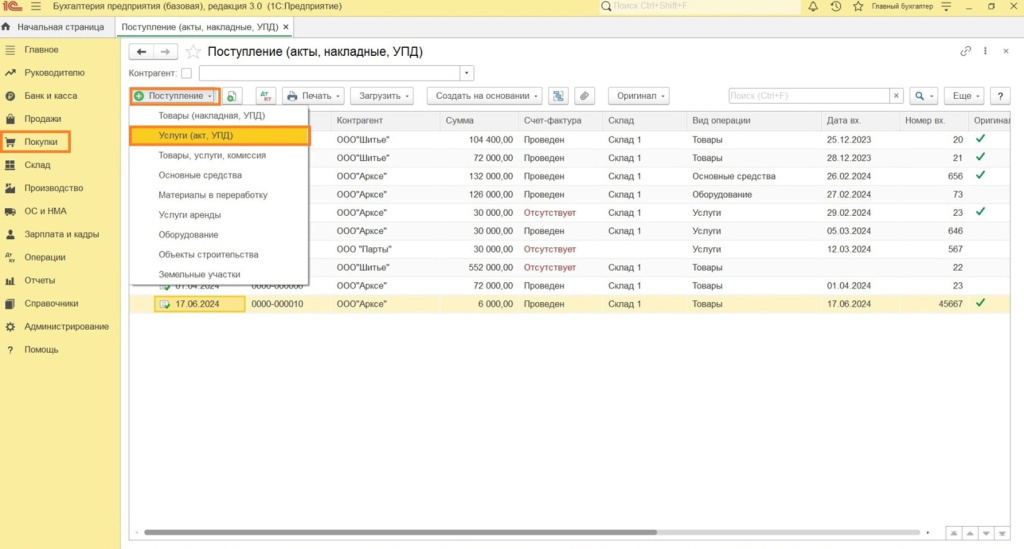Add this page to favorites star
Viewport: 1024px width, 549px height.
point(193,52)
